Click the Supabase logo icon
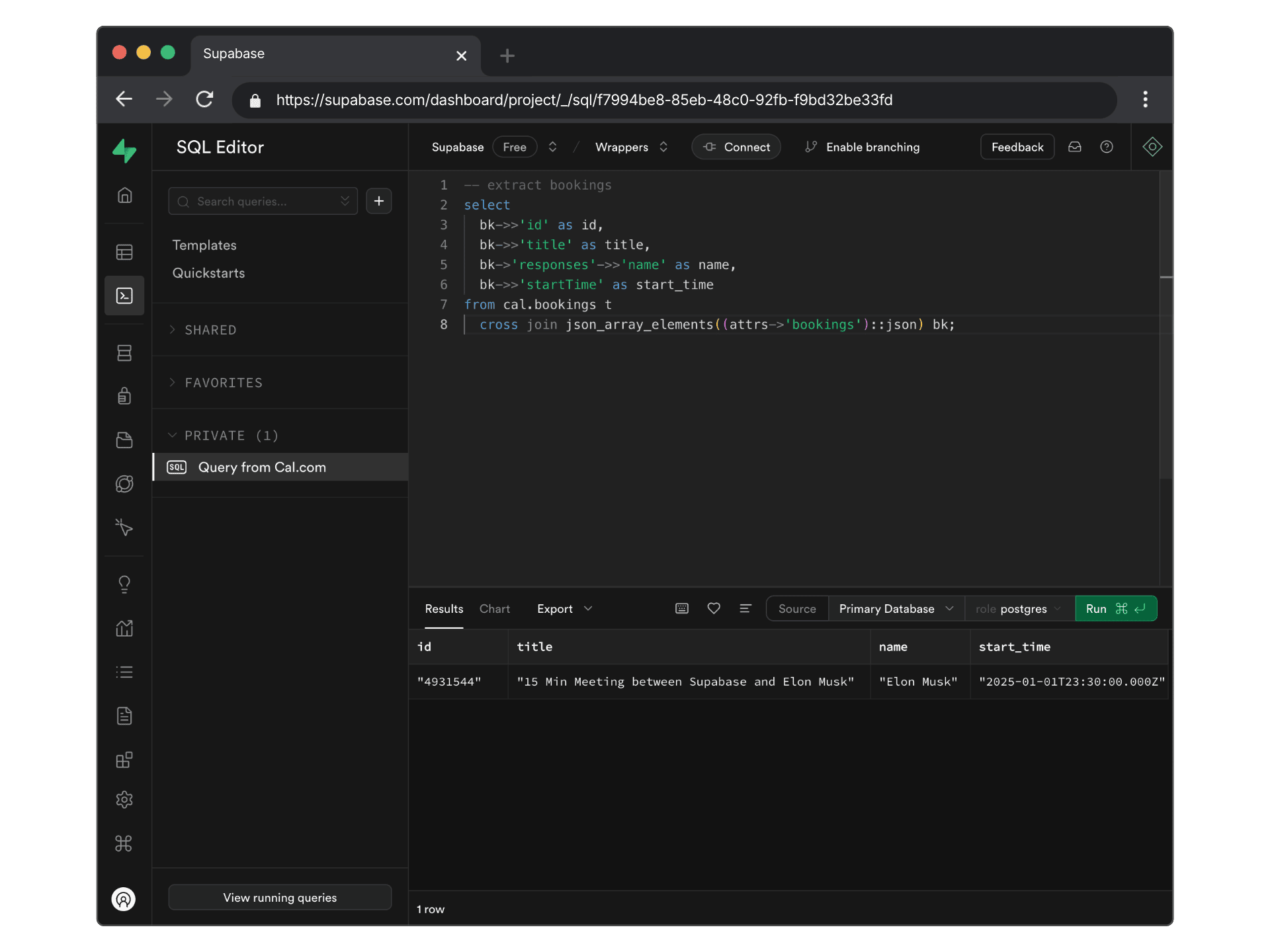 (124, 151)
